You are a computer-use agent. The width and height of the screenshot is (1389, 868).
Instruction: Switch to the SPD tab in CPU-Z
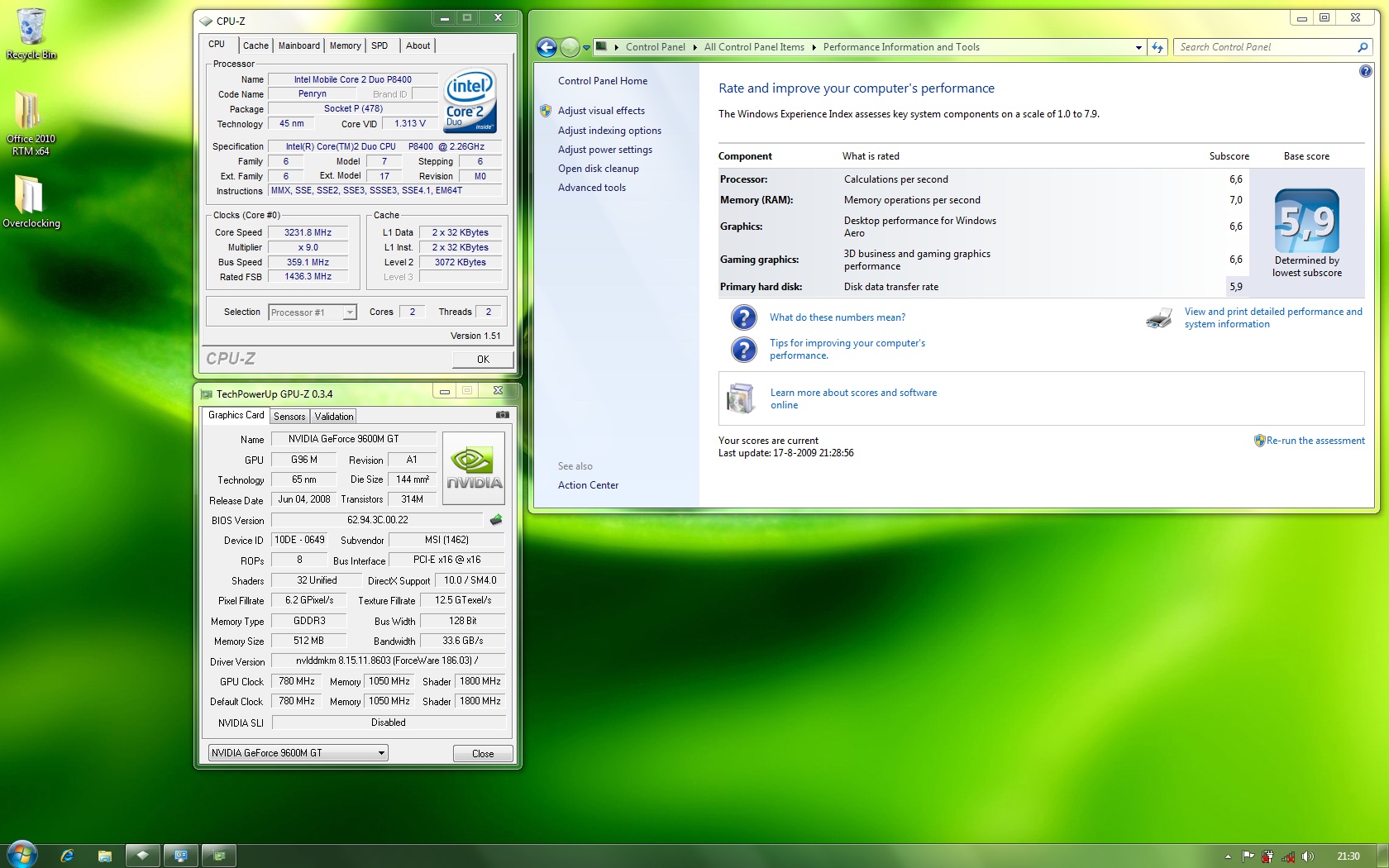coord(379,45)
